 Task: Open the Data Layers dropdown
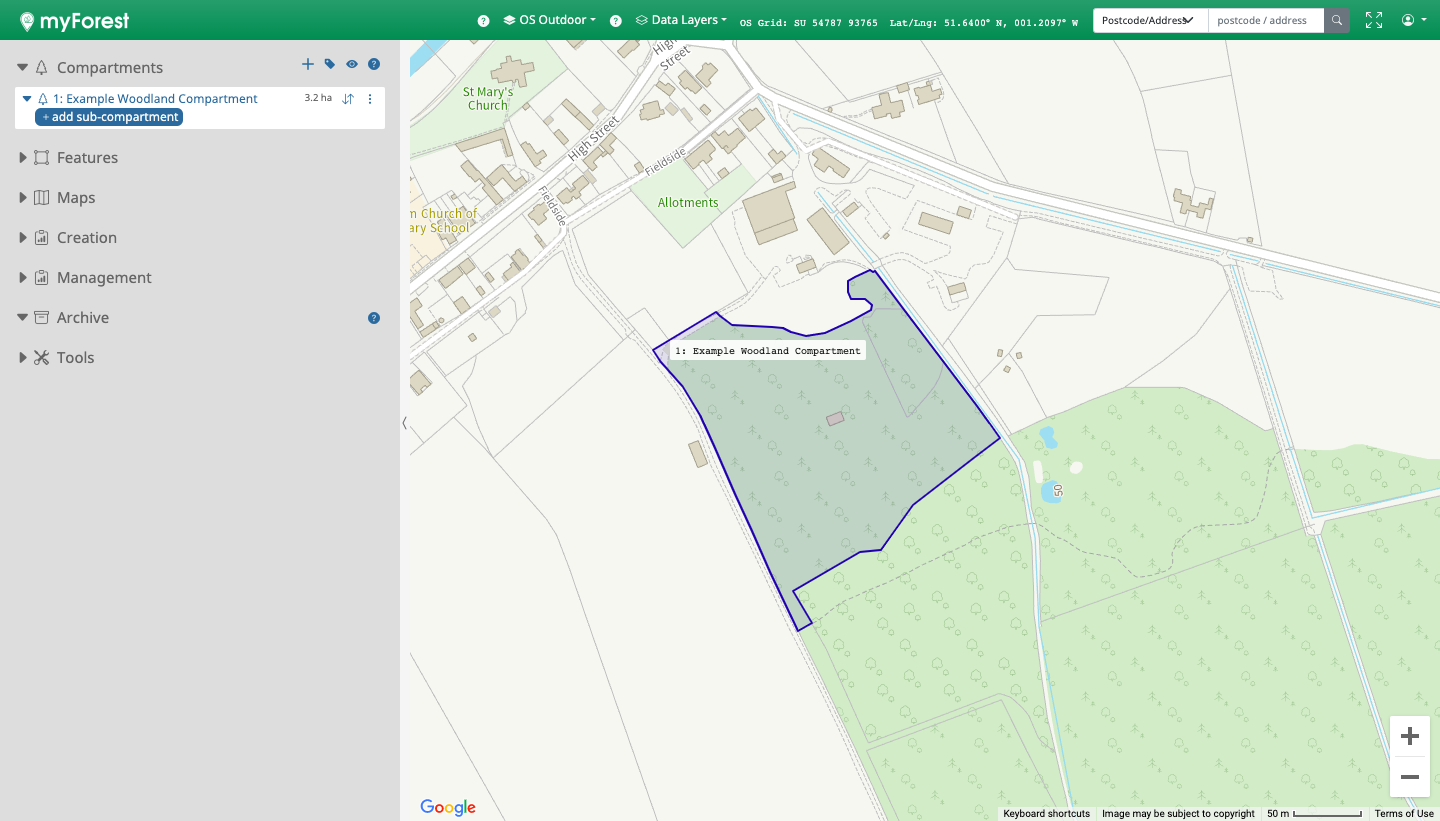(x=681, y=20)
